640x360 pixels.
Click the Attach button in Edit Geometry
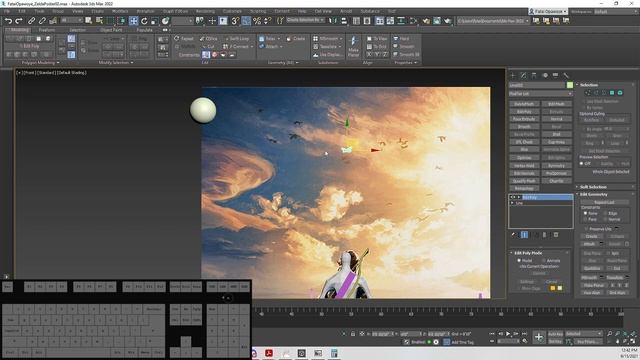point(589,244)
